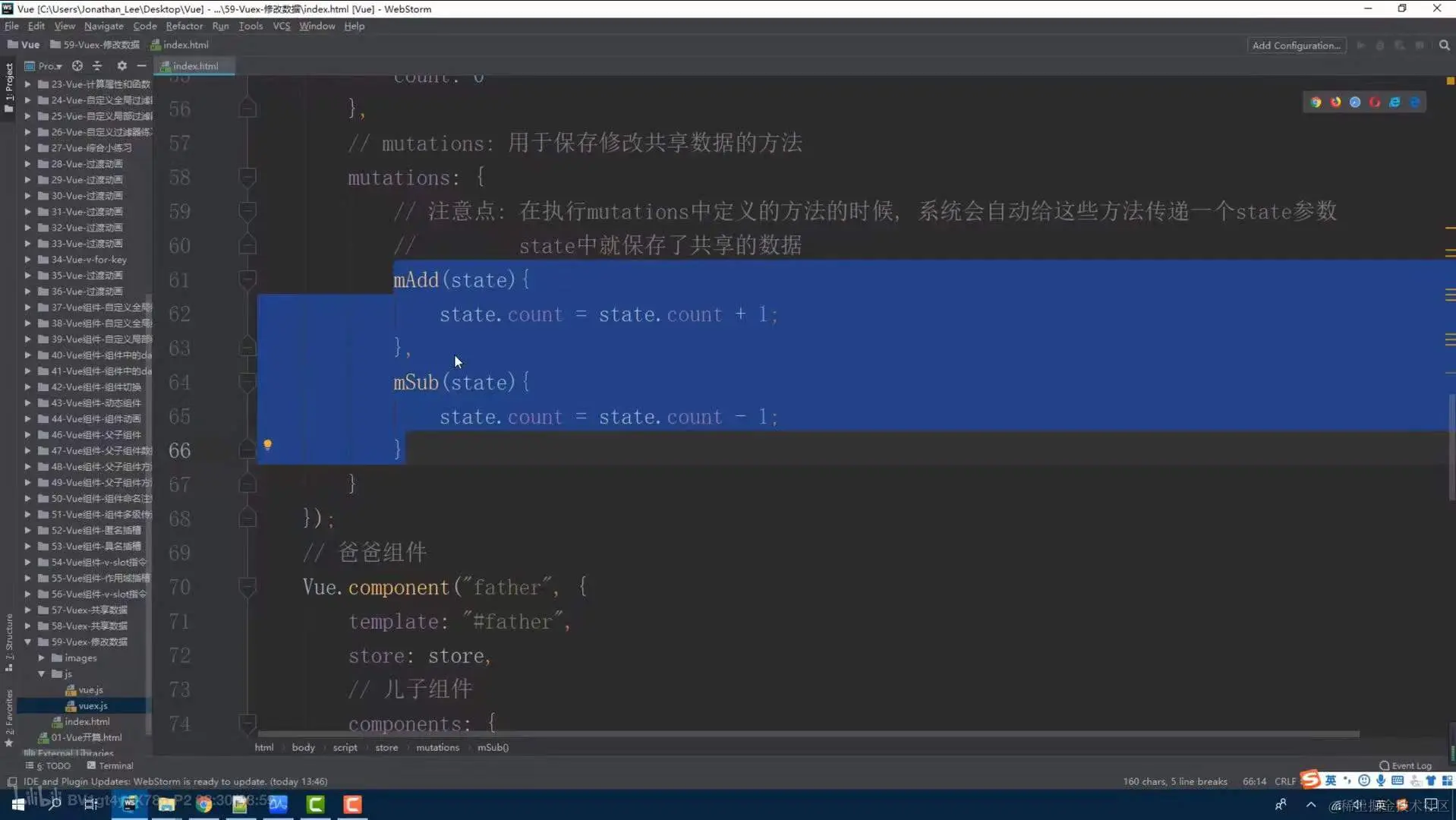Click the horizontal scrollbar below the code
1456x820 pixels.
click(759, 734)
